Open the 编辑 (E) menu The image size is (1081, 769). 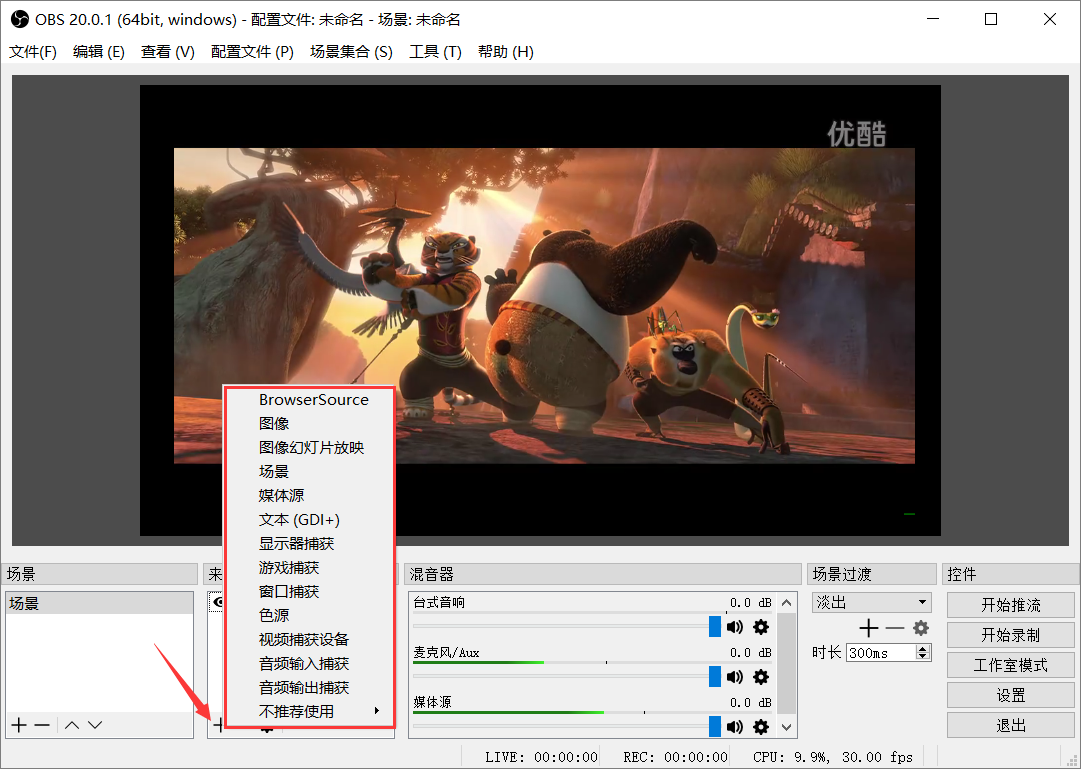[x=99, y=52]
